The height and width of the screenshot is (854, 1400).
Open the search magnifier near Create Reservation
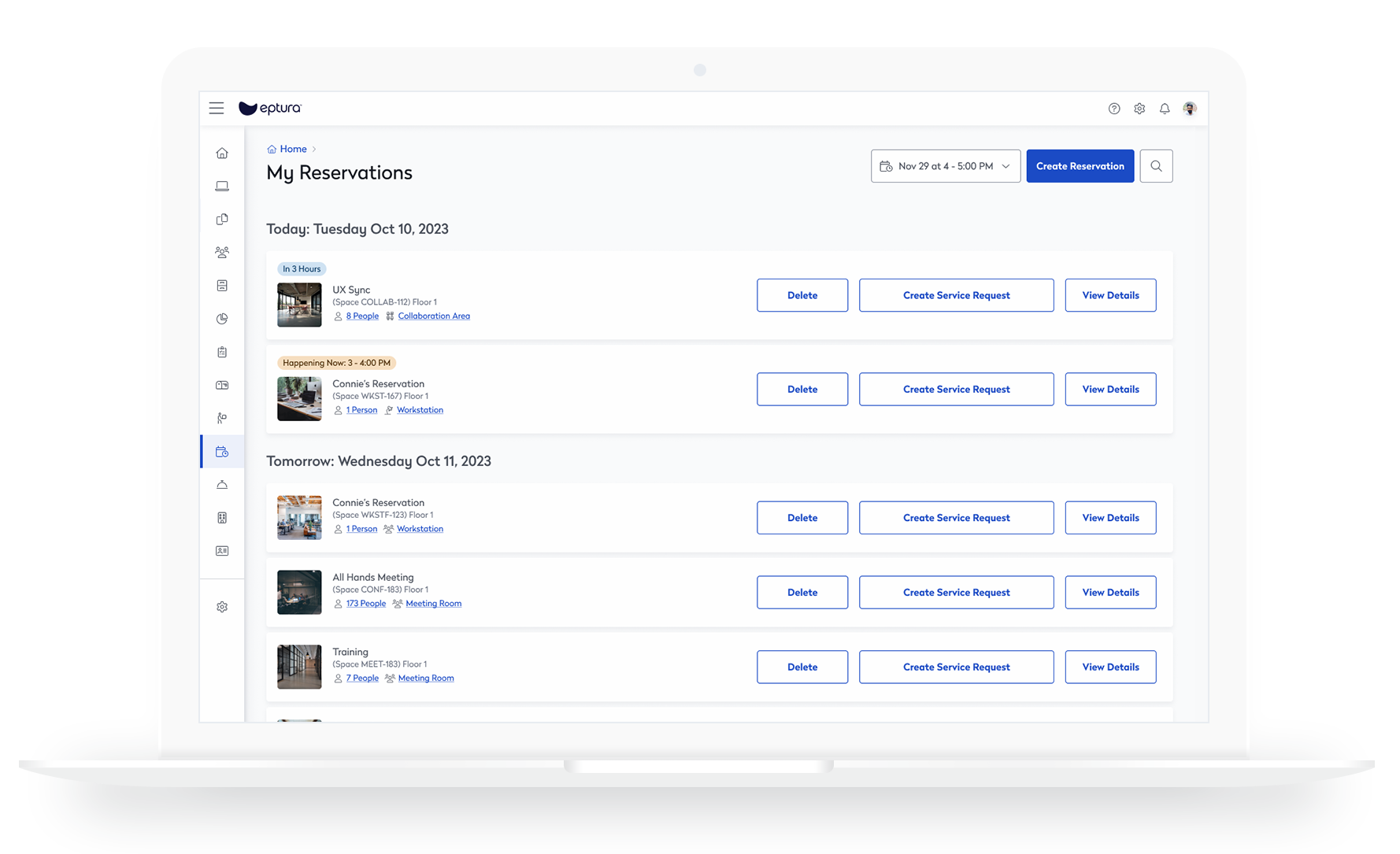1156,165
